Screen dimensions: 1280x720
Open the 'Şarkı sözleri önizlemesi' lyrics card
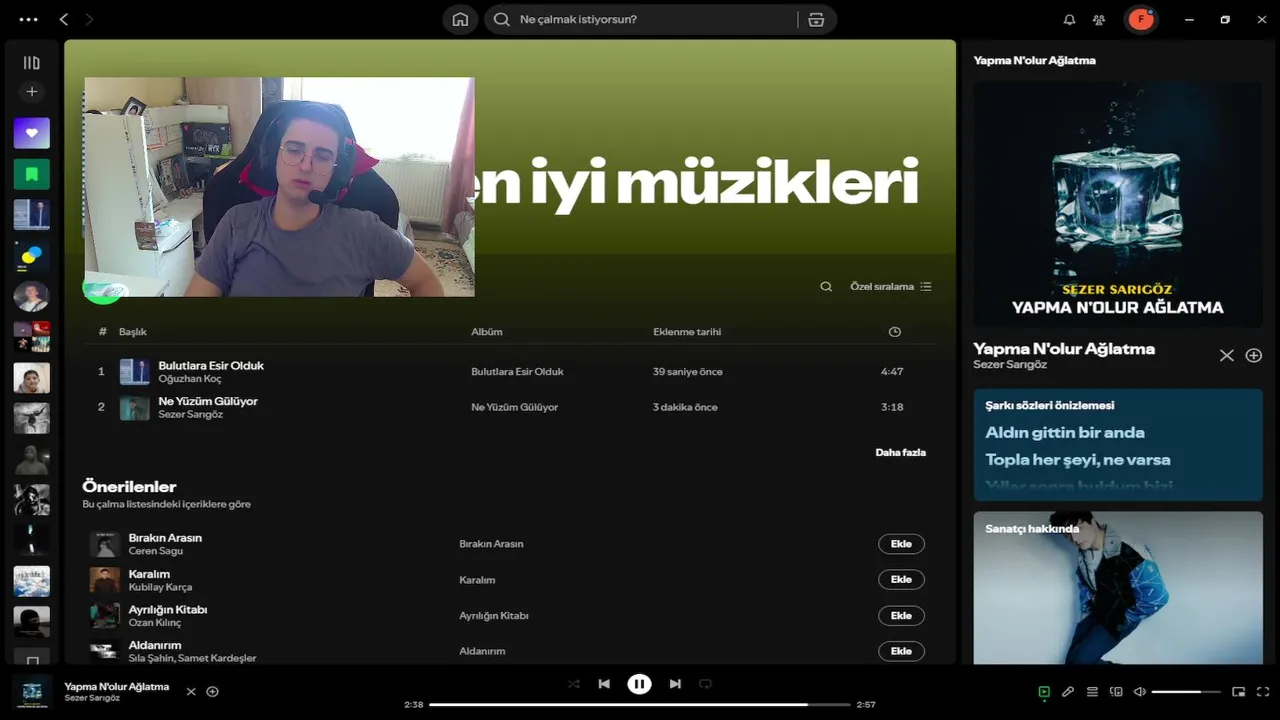pos(1118,445)
